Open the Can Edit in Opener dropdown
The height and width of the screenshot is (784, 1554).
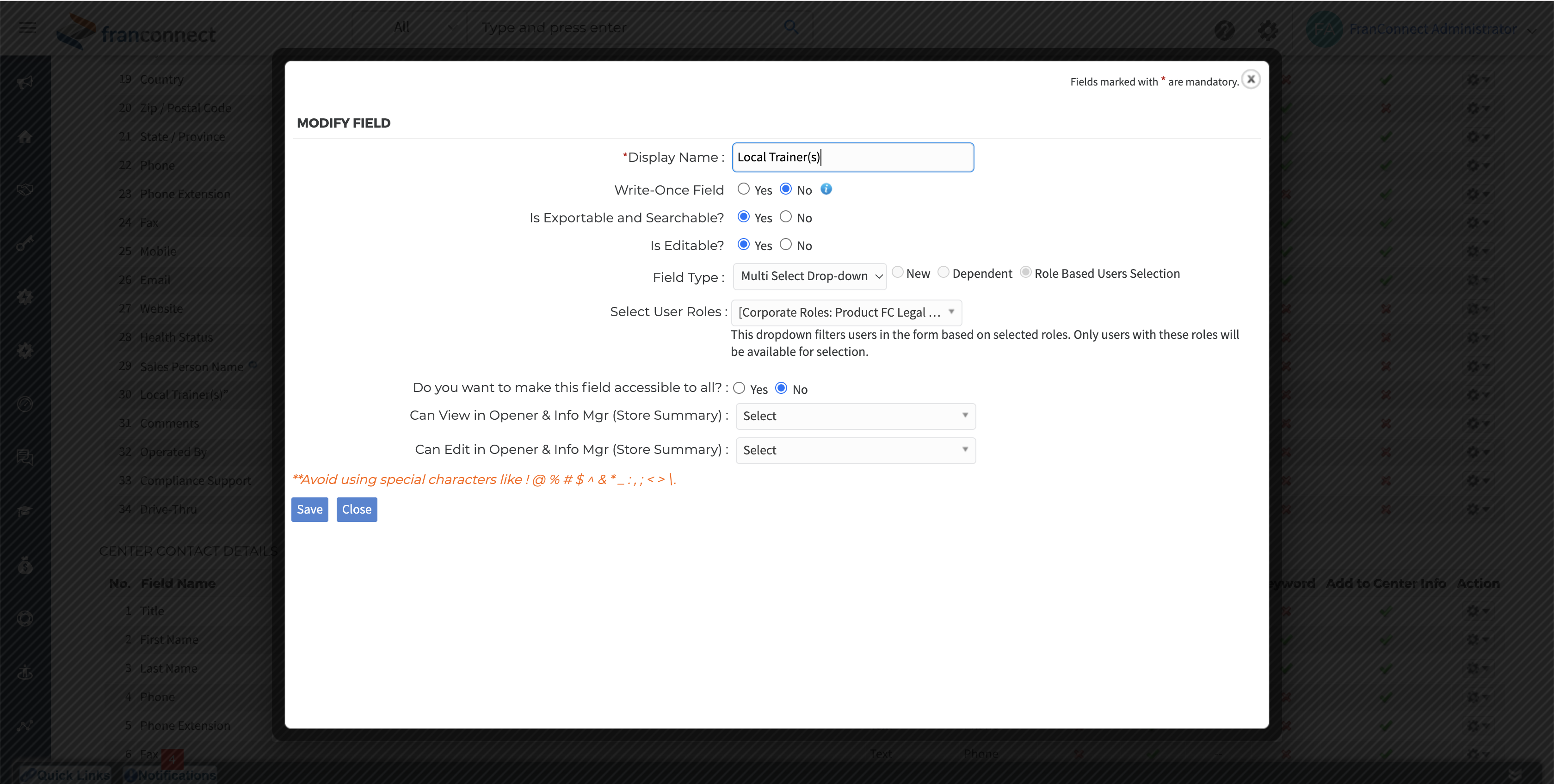click(856, 451)
